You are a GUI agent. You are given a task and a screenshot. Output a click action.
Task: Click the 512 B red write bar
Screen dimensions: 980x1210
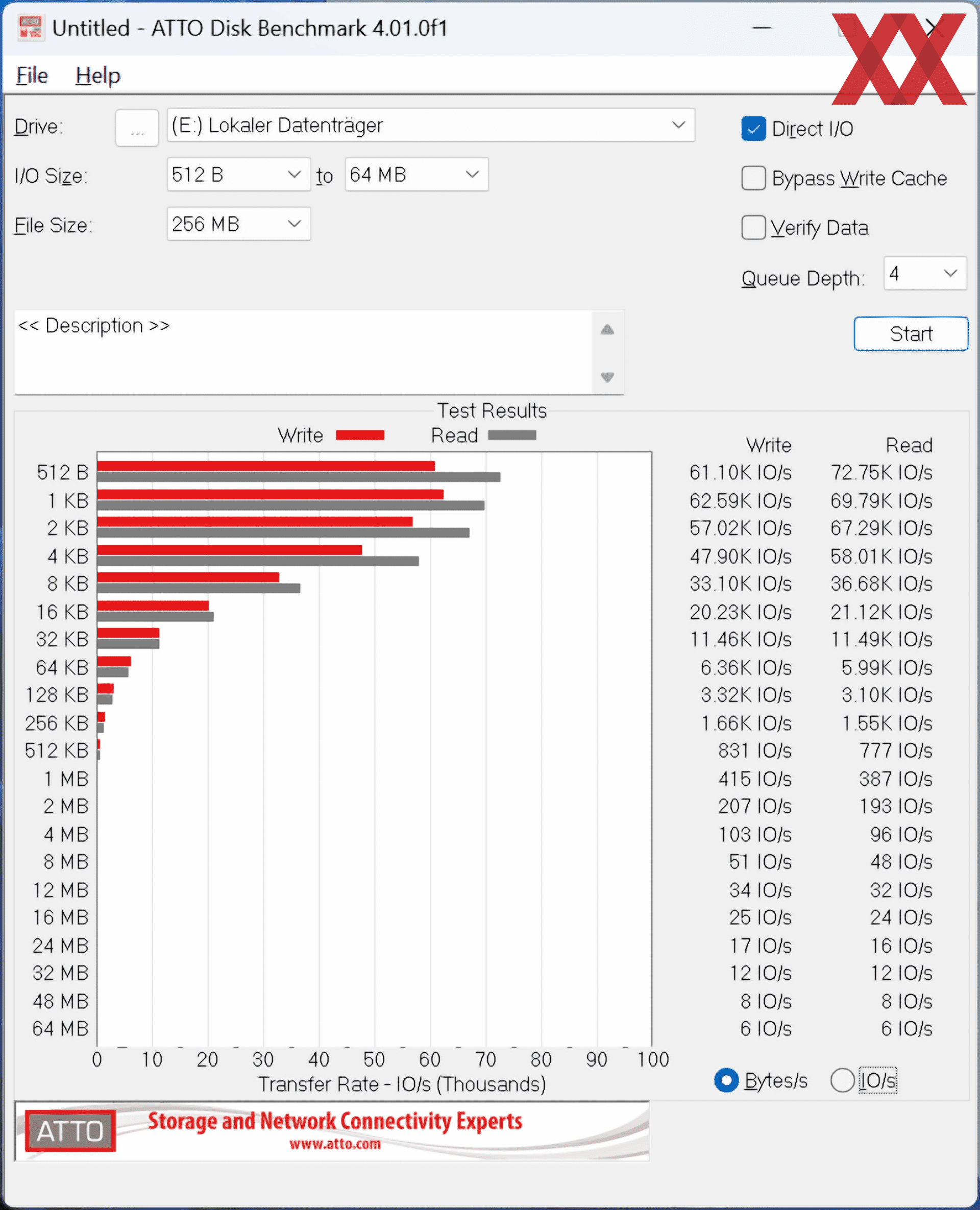point(266,466)
